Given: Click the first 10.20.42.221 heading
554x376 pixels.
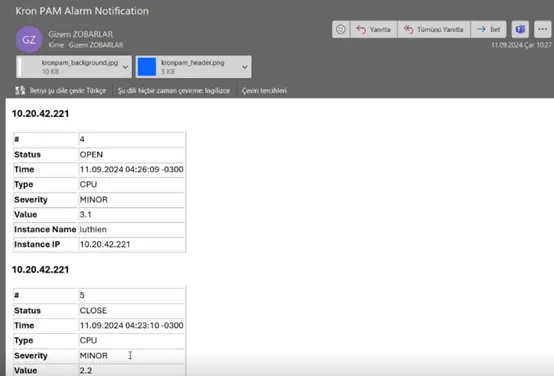Looking at the screenshot, I should click(x=40, y=114).
